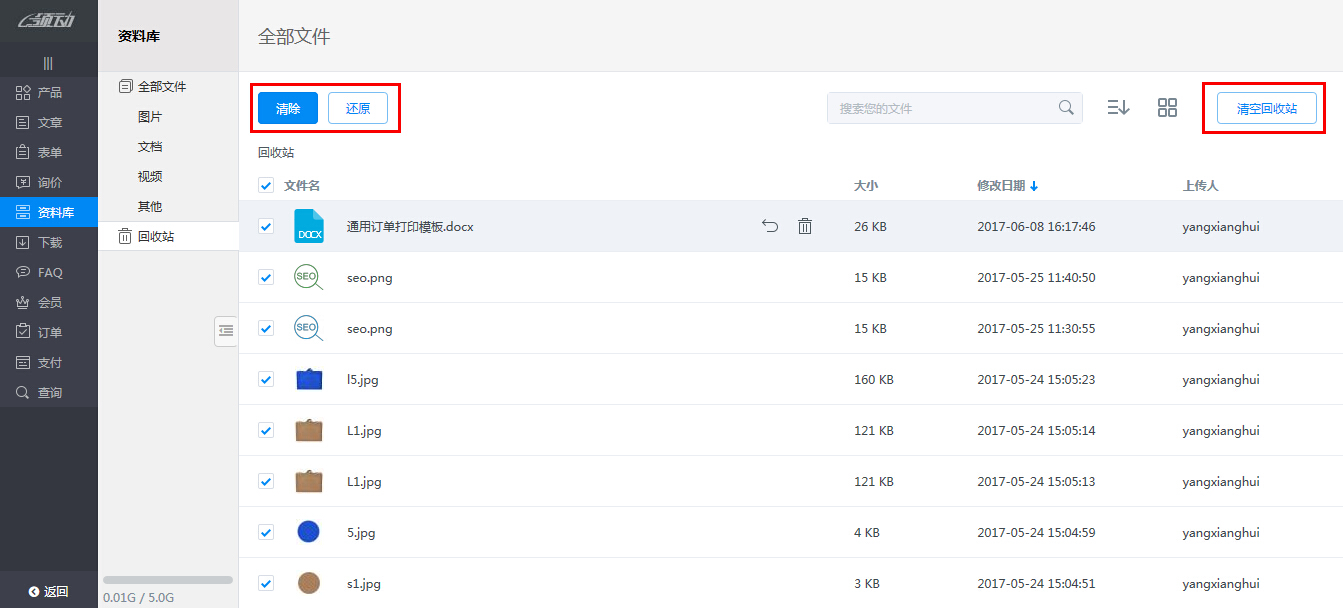This screenshot has height=608, width=1343.
Task: Click the blue 清除 button
Action: pos(288,108)
